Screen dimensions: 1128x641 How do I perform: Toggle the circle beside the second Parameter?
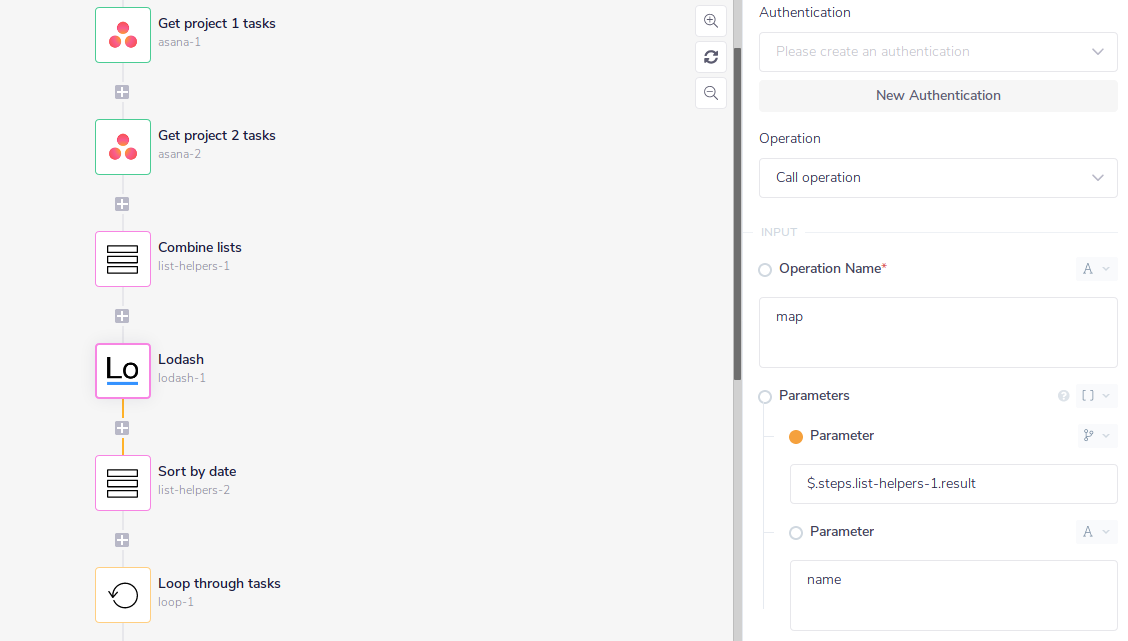(795, 532)
